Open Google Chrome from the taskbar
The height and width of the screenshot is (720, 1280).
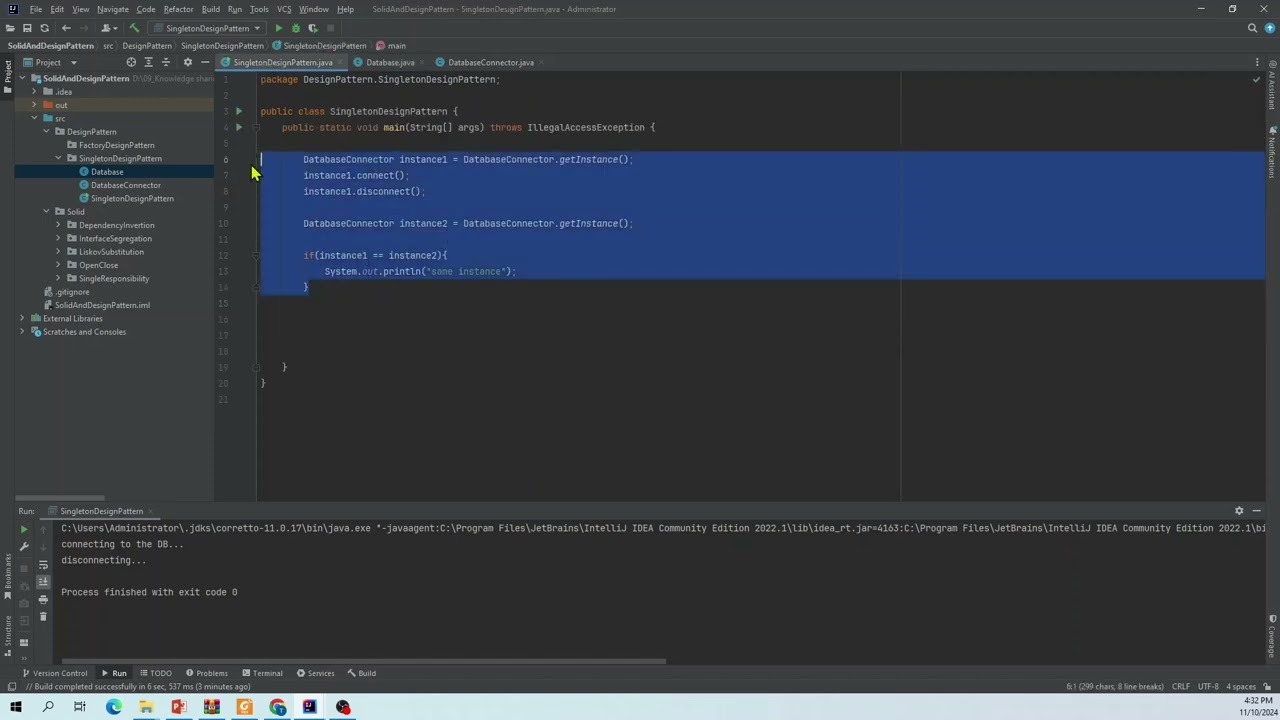click(277, 707)
